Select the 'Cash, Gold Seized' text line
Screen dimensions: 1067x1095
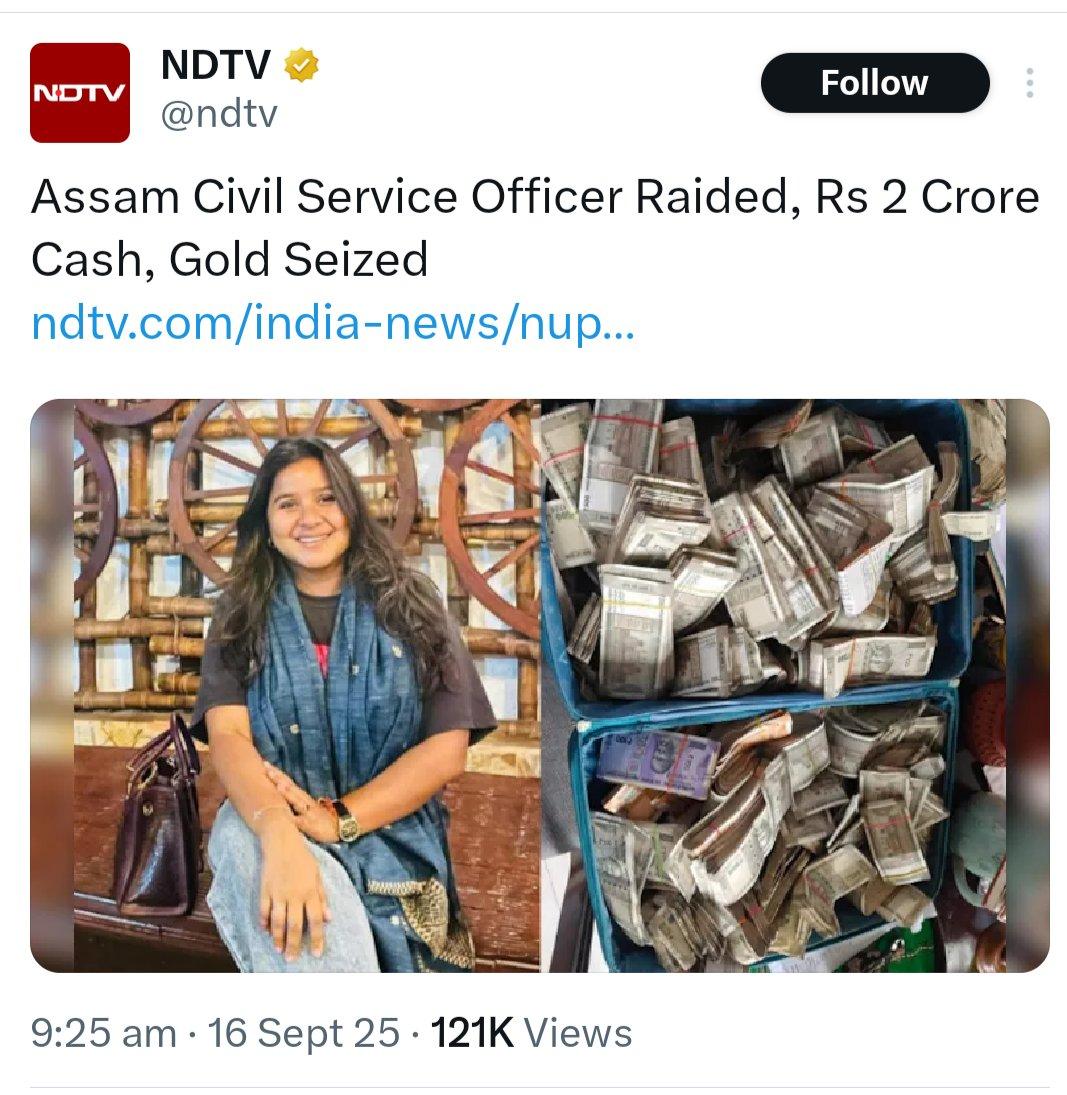229,260
